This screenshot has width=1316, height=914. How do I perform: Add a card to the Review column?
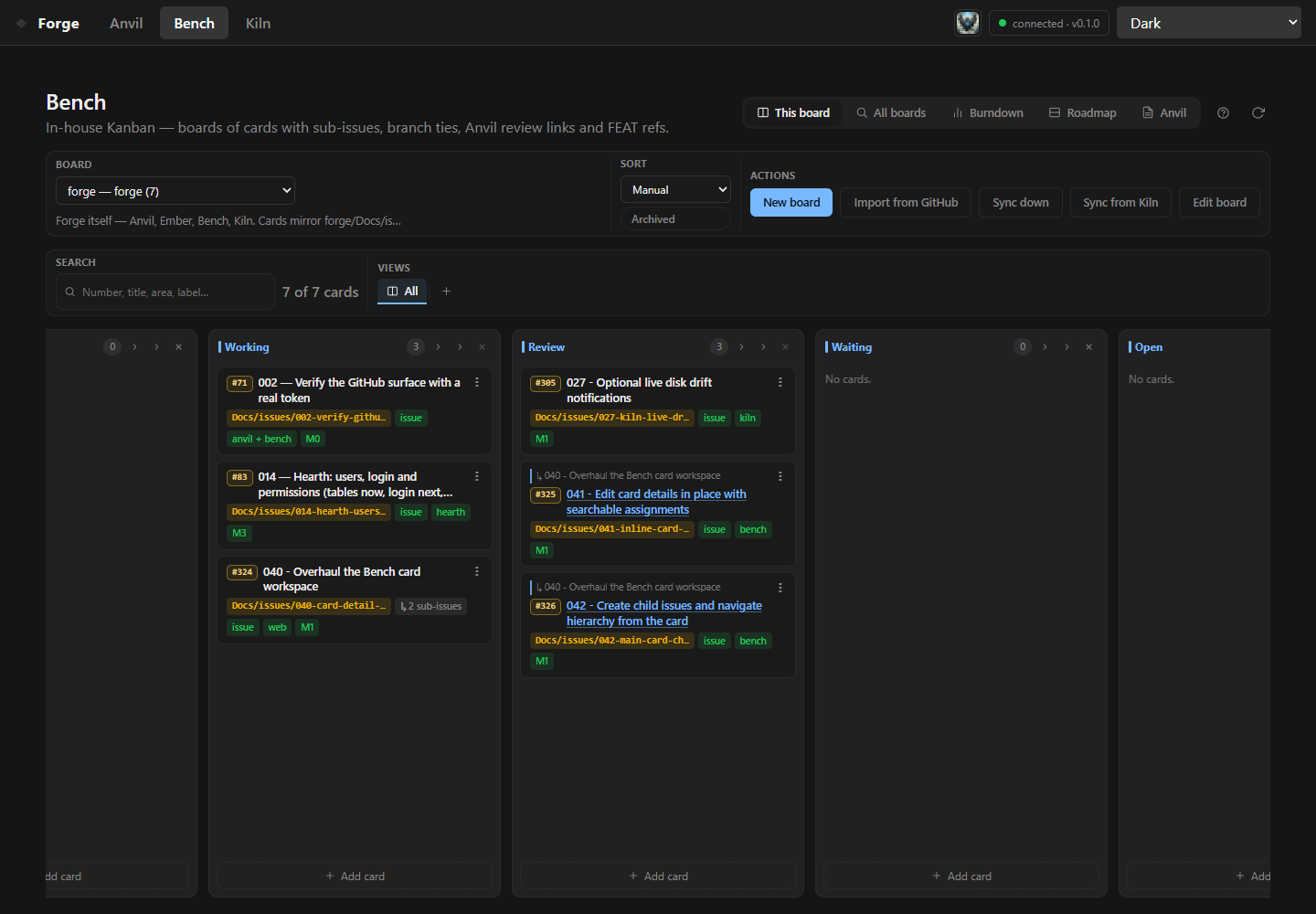pyautogui.click(x=658, y=876)
